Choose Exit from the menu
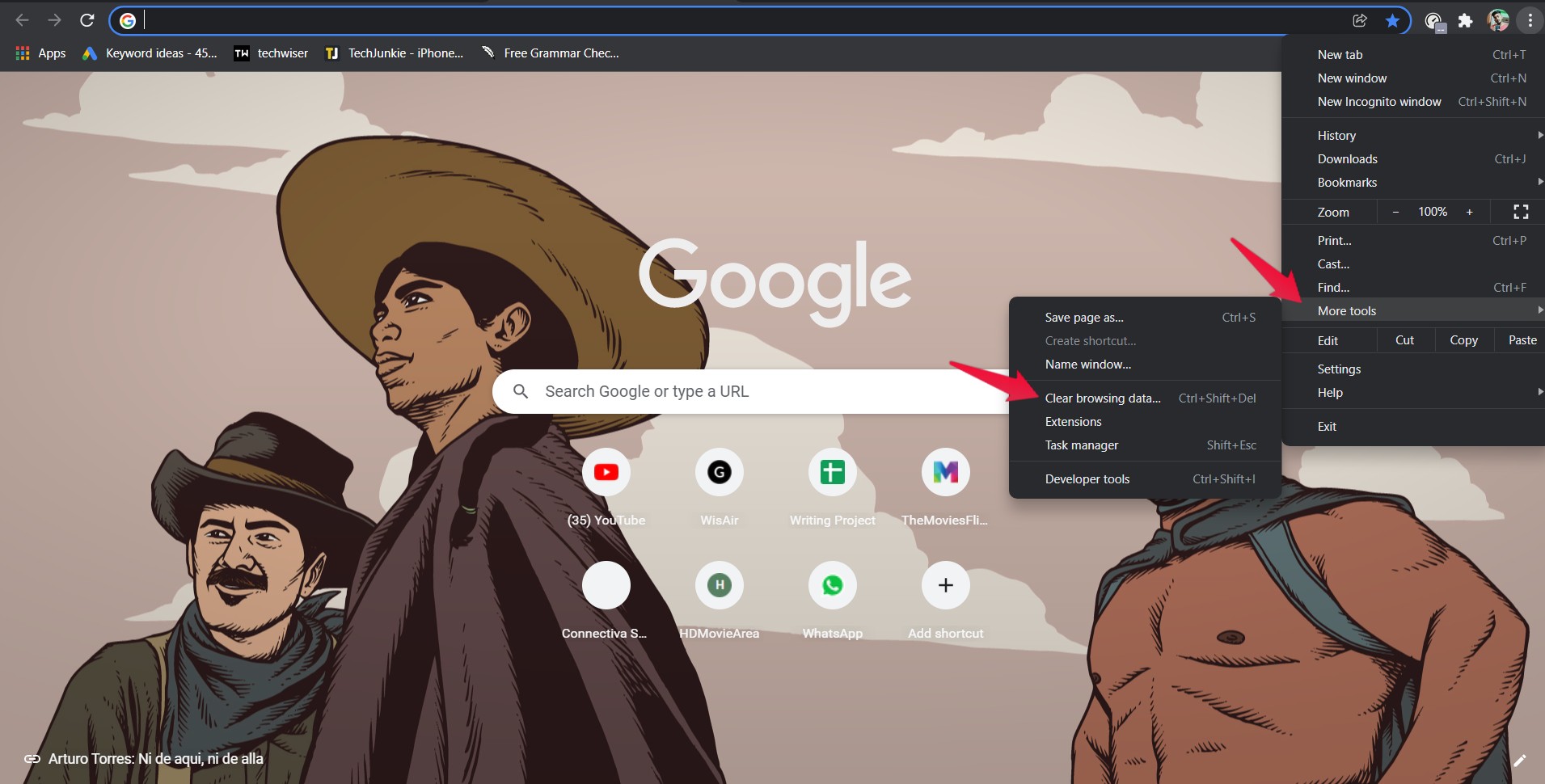Screen dimensions: 1545x784 (x=1413, y=427)
